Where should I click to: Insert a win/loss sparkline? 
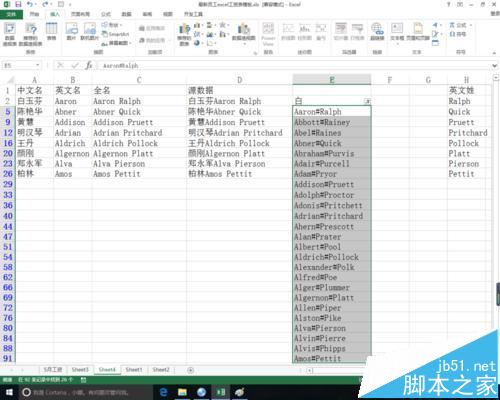point(321,32)
